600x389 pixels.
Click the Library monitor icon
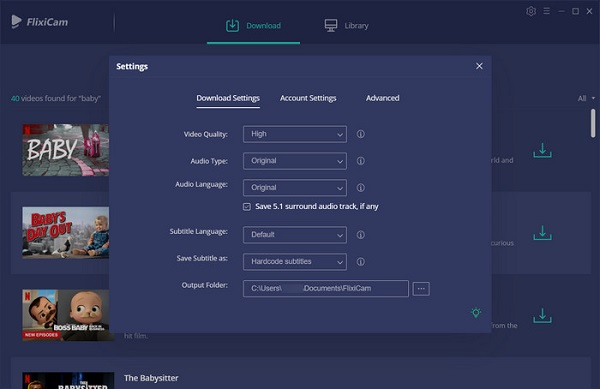[x=331, y=26]
